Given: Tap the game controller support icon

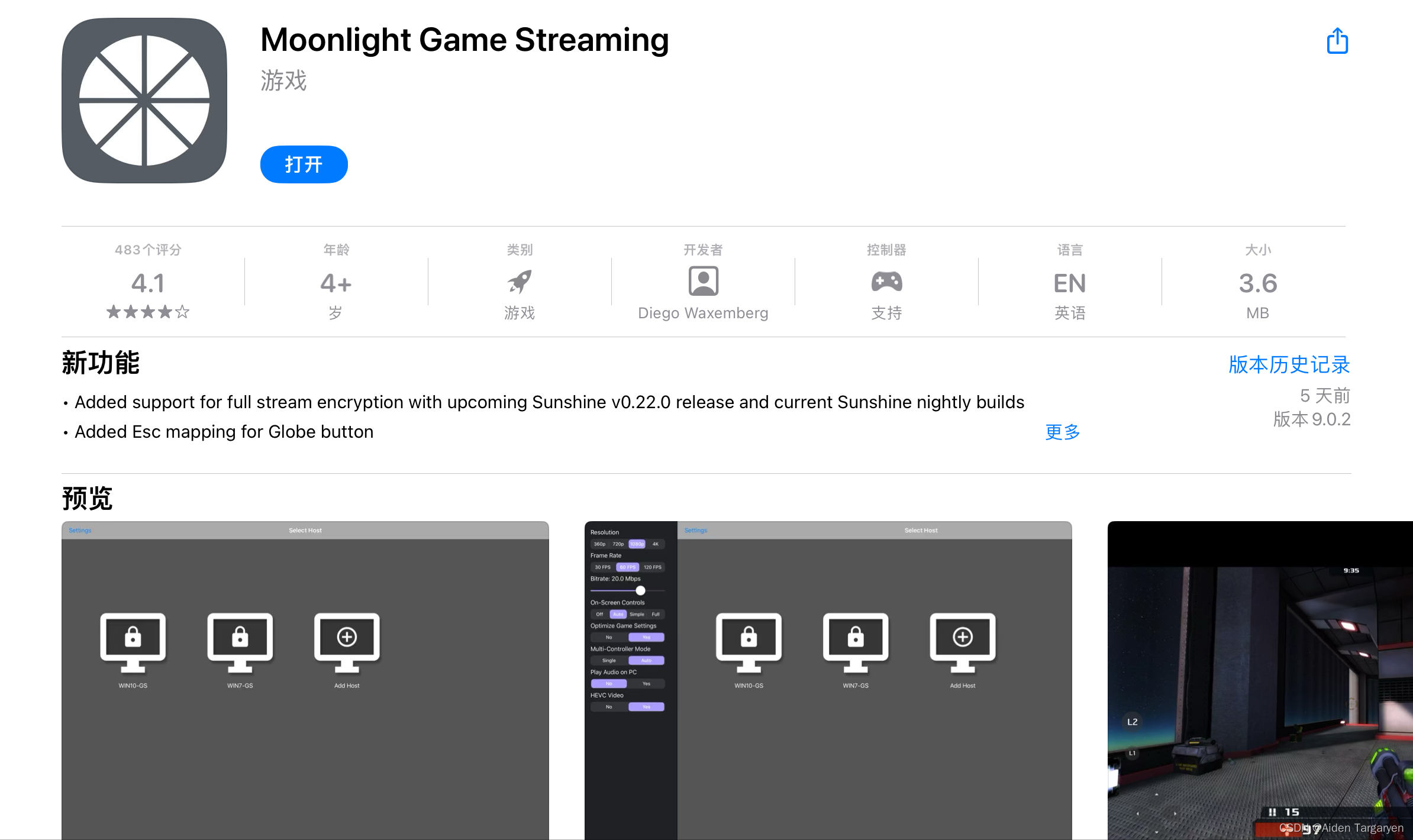Looking at the screenshot, I should point(886,281).
